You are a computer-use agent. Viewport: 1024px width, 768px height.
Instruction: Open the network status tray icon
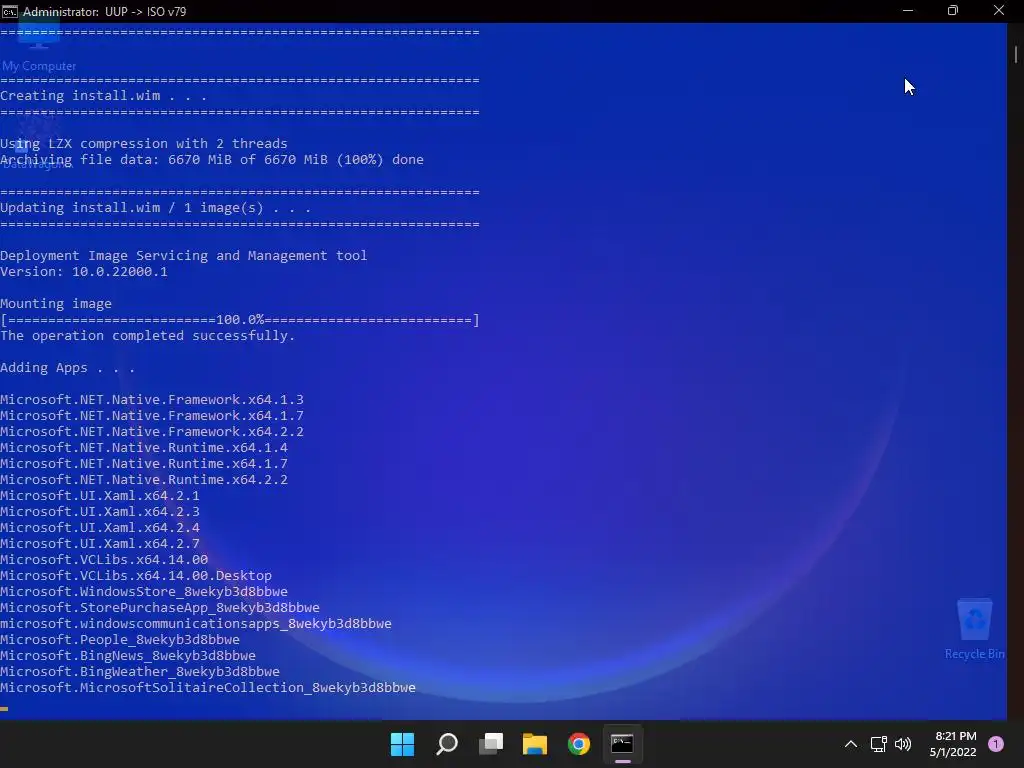(878, 744)
